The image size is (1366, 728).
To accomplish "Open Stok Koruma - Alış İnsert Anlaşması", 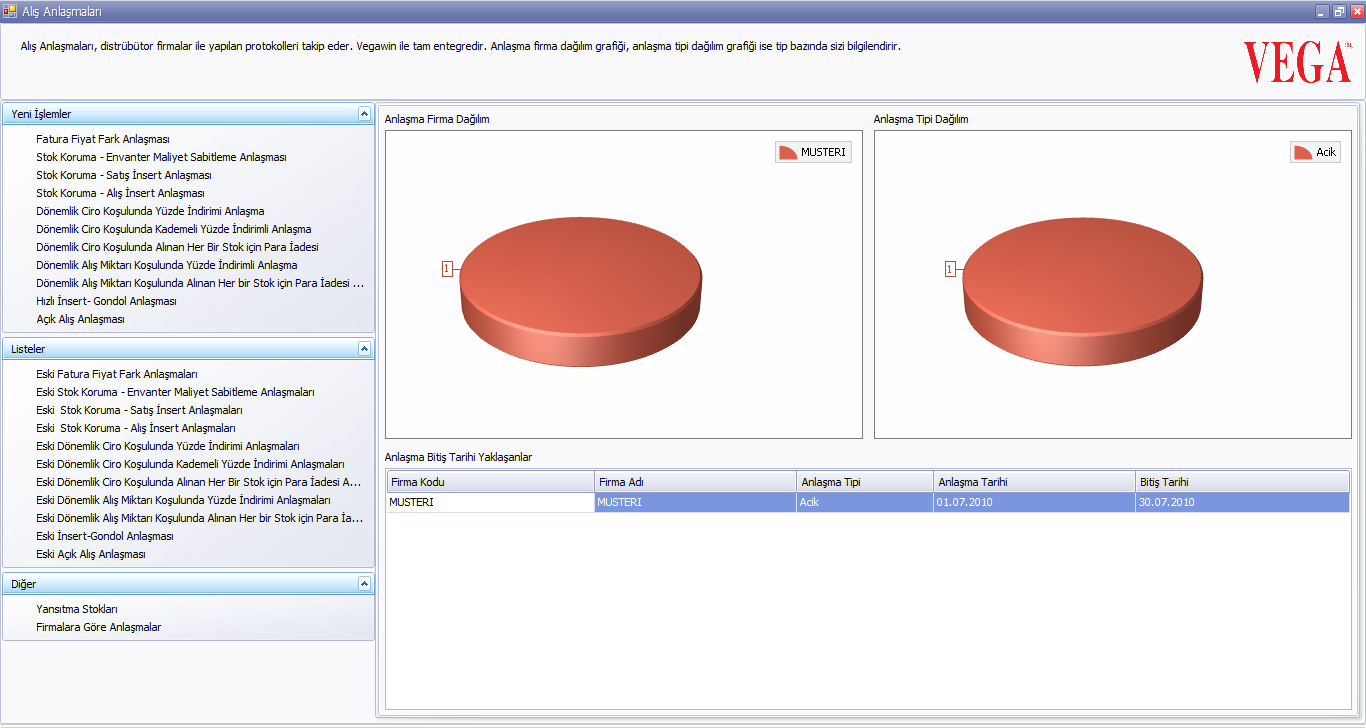I will 120,193.
